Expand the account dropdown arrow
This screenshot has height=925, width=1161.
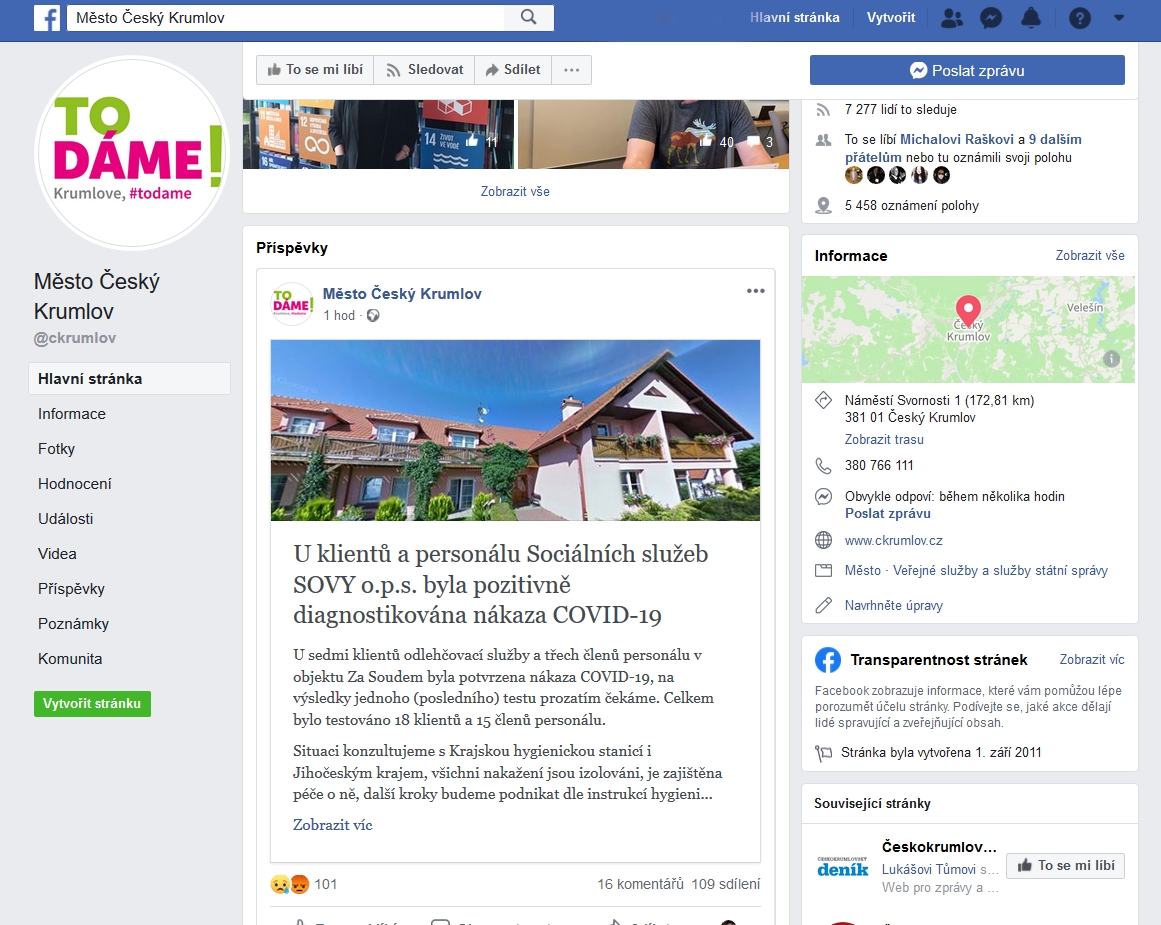[x=1119, y=18]
